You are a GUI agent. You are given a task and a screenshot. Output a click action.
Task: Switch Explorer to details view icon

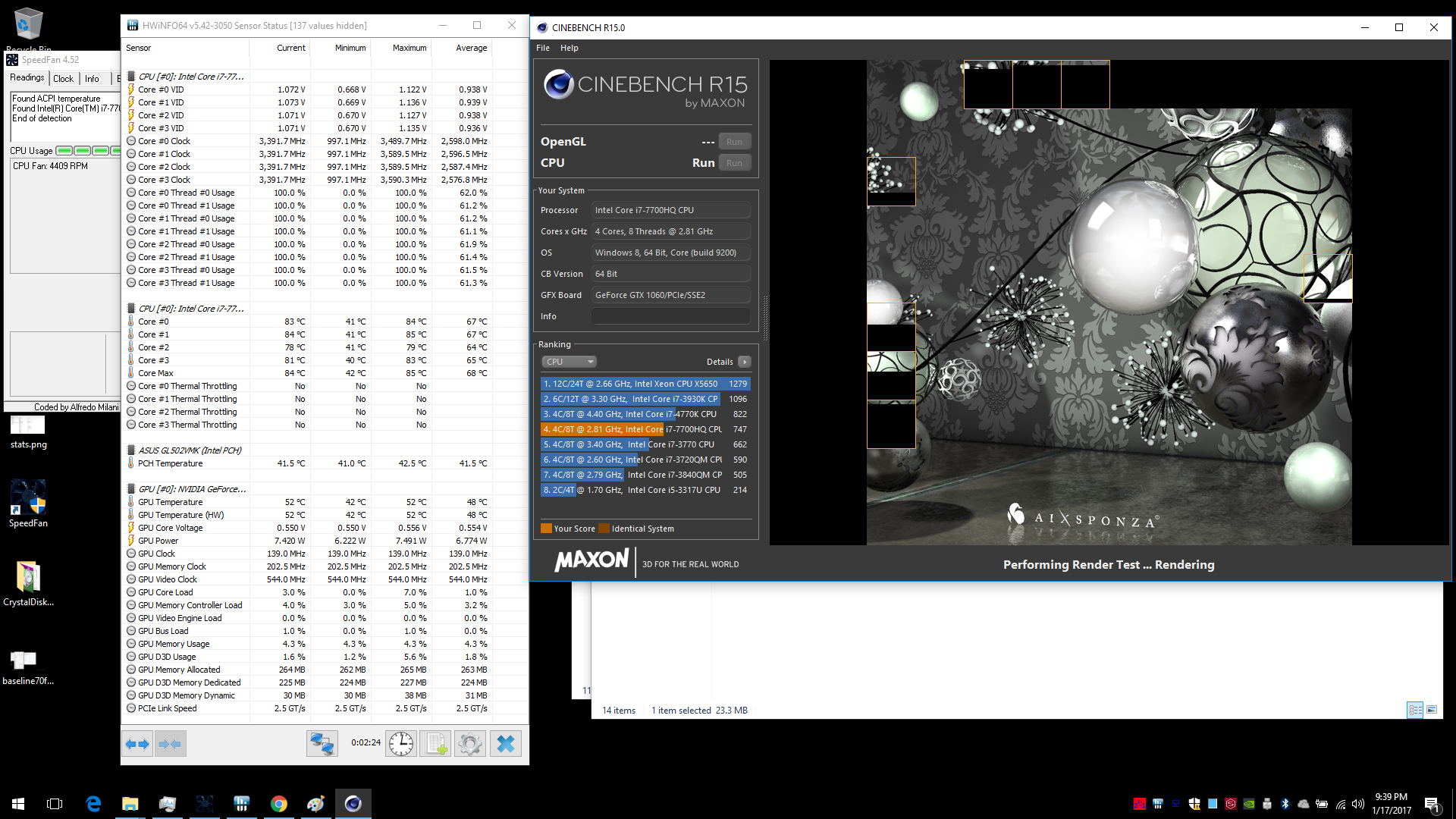point(1415,711)
